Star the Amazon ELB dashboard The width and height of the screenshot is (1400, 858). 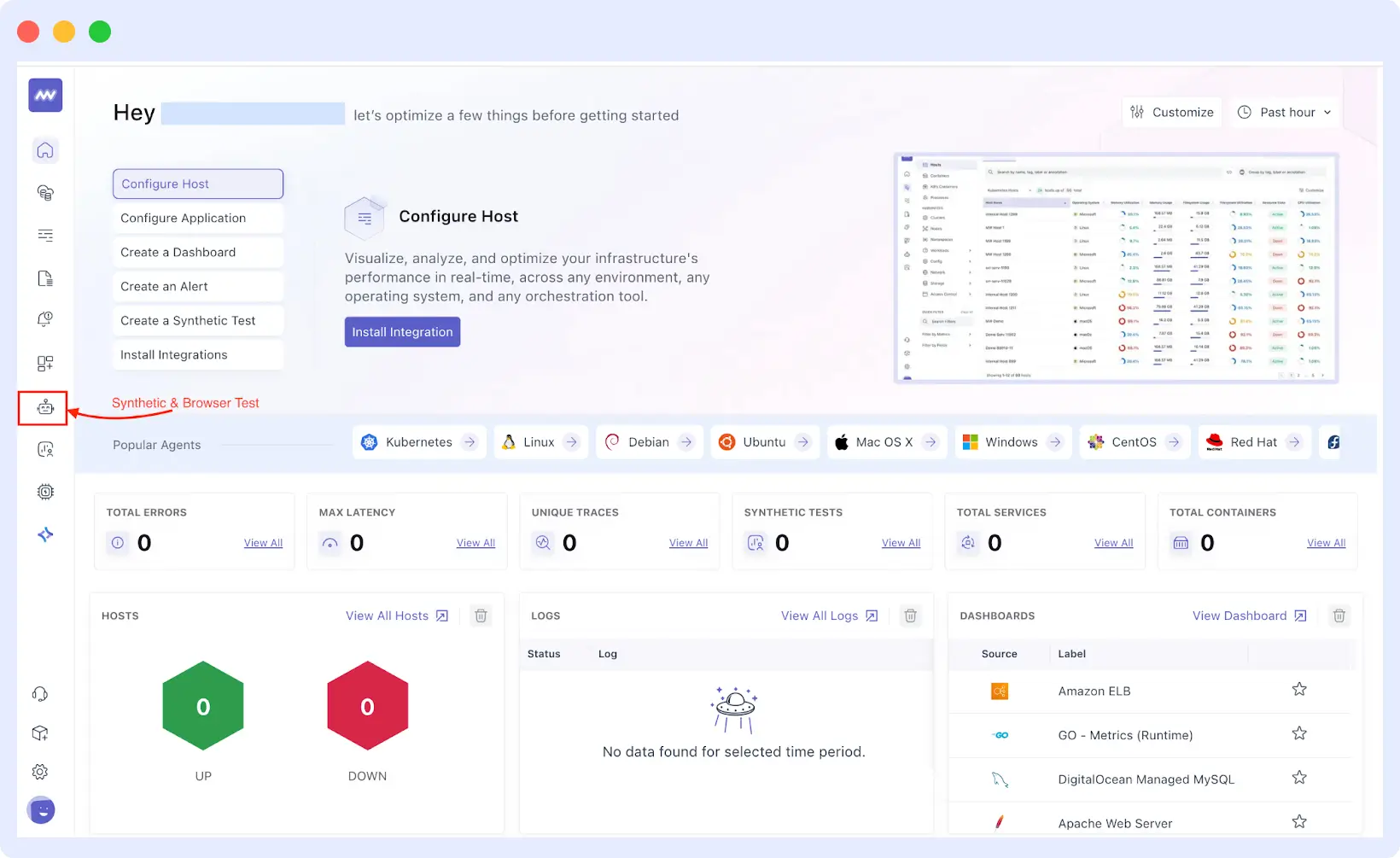pyautogui.click(x=1299, y=689)
